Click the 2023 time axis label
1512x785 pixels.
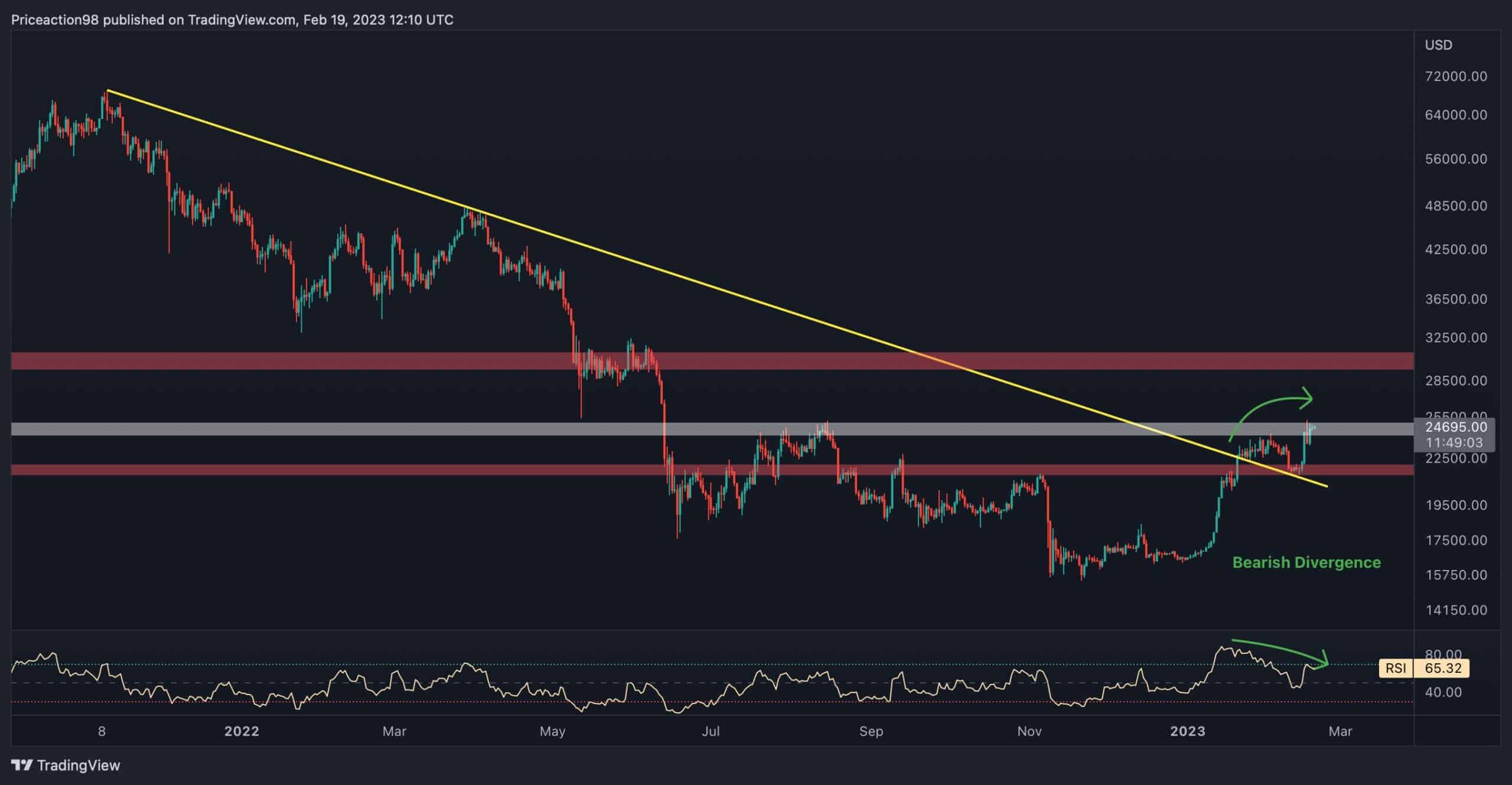coord(1188,731)
